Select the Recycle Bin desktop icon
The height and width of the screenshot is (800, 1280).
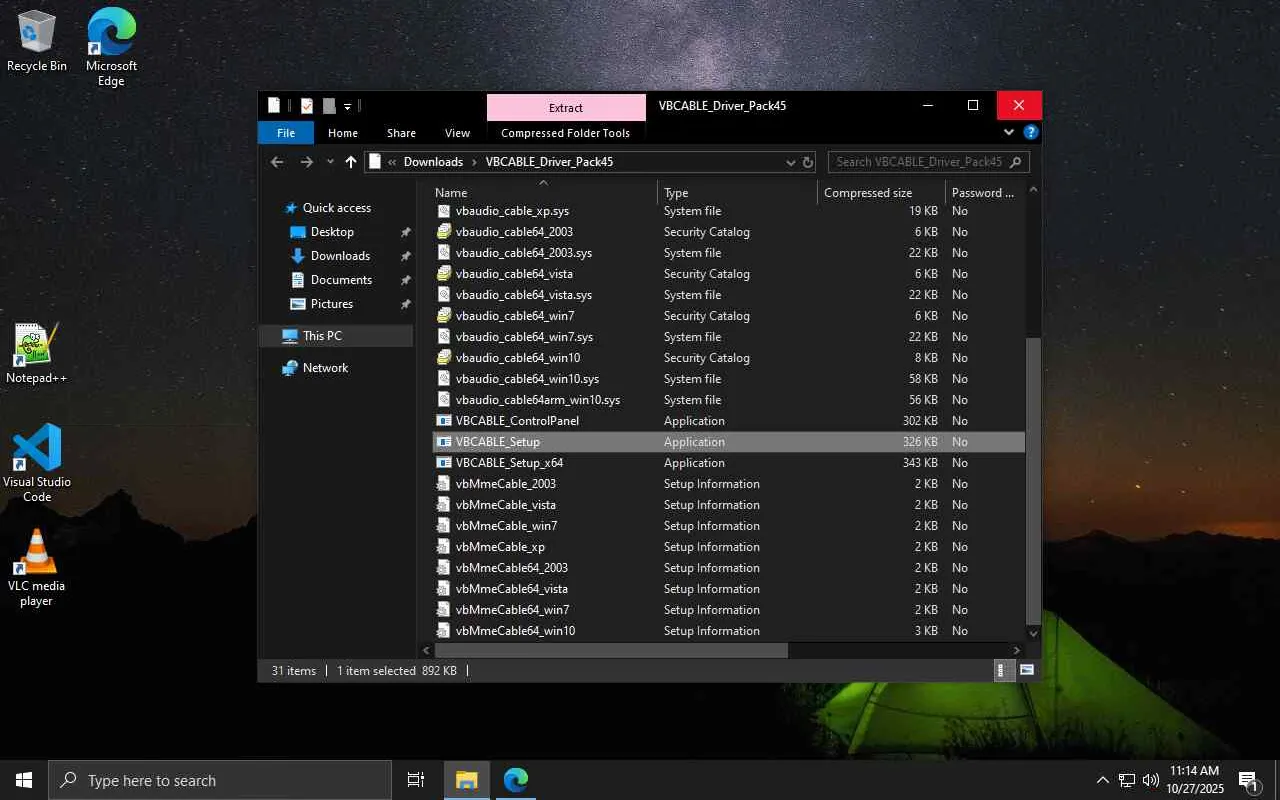(37, 41)
